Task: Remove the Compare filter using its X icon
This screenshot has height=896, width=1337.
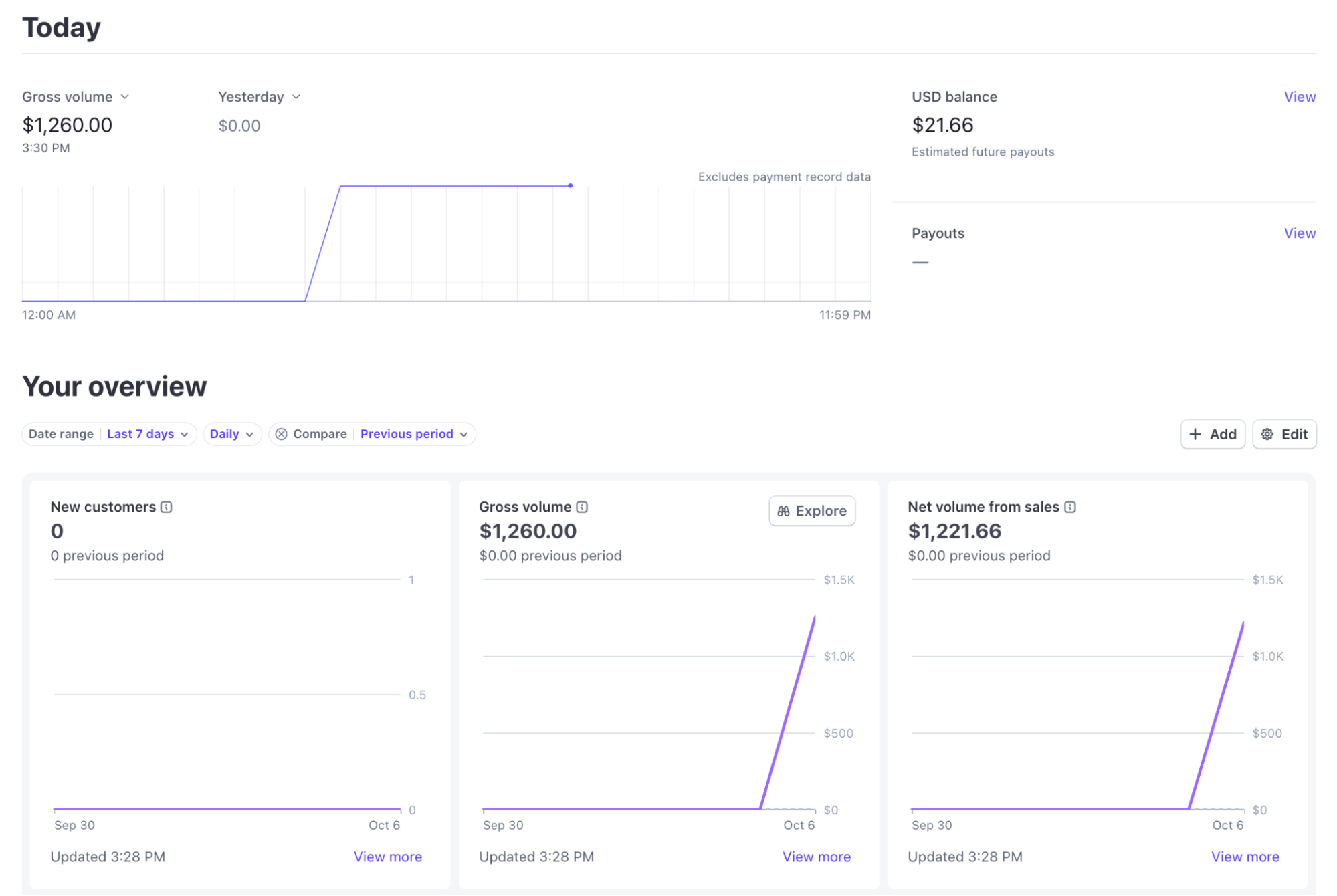Action: pos(282,434)
